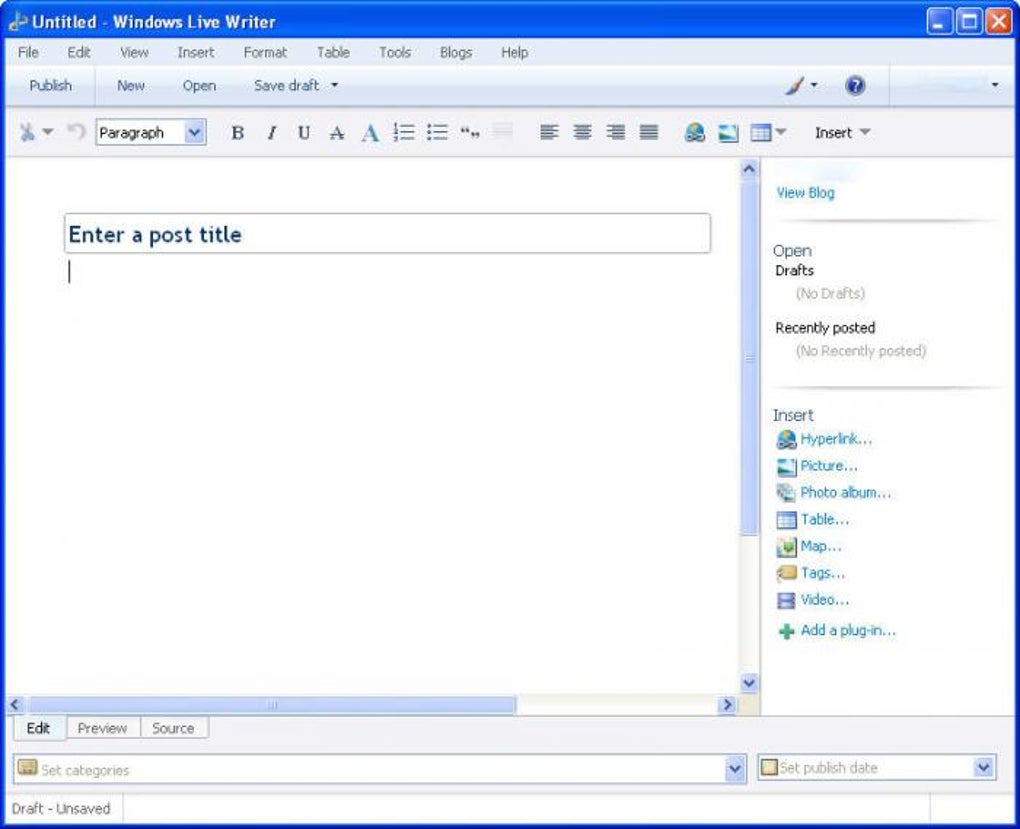
Task: Center align text
Action: (x=582, y=132)
